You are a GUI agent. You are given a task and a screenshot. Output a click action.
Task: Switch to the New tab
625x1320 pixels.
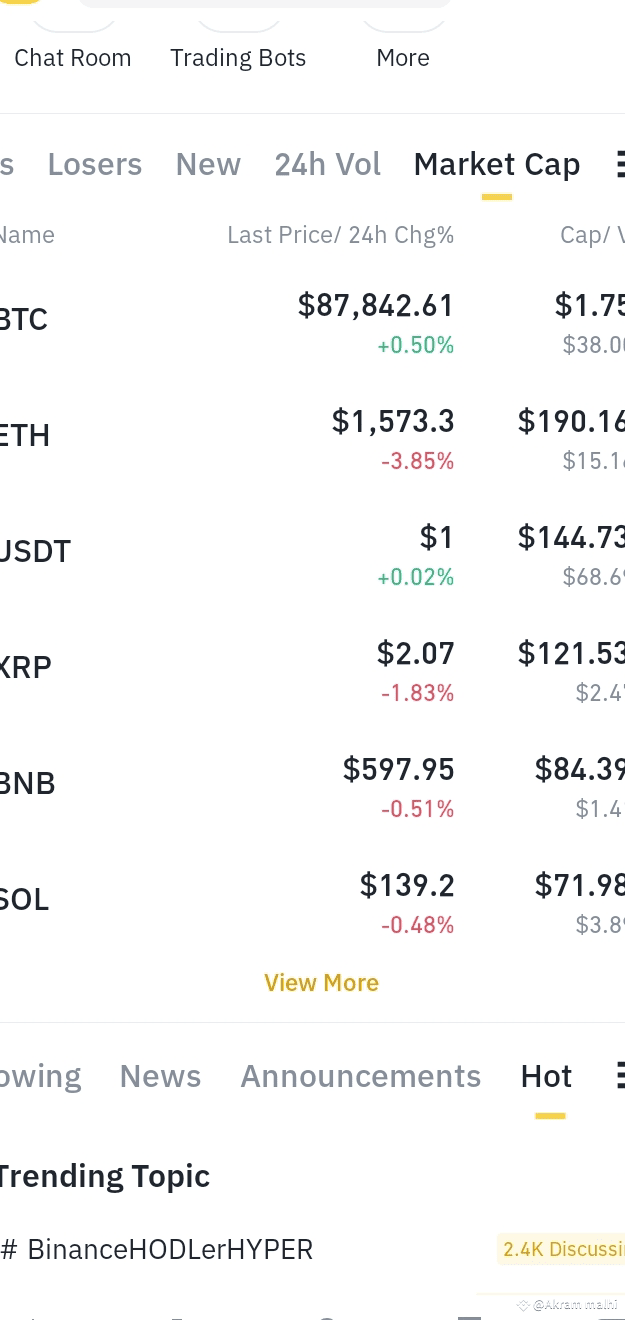208,164
